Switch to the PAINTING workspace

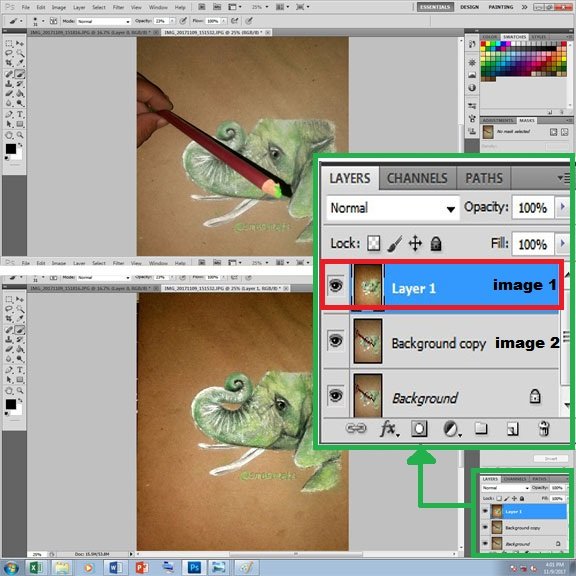coord(501,7)
